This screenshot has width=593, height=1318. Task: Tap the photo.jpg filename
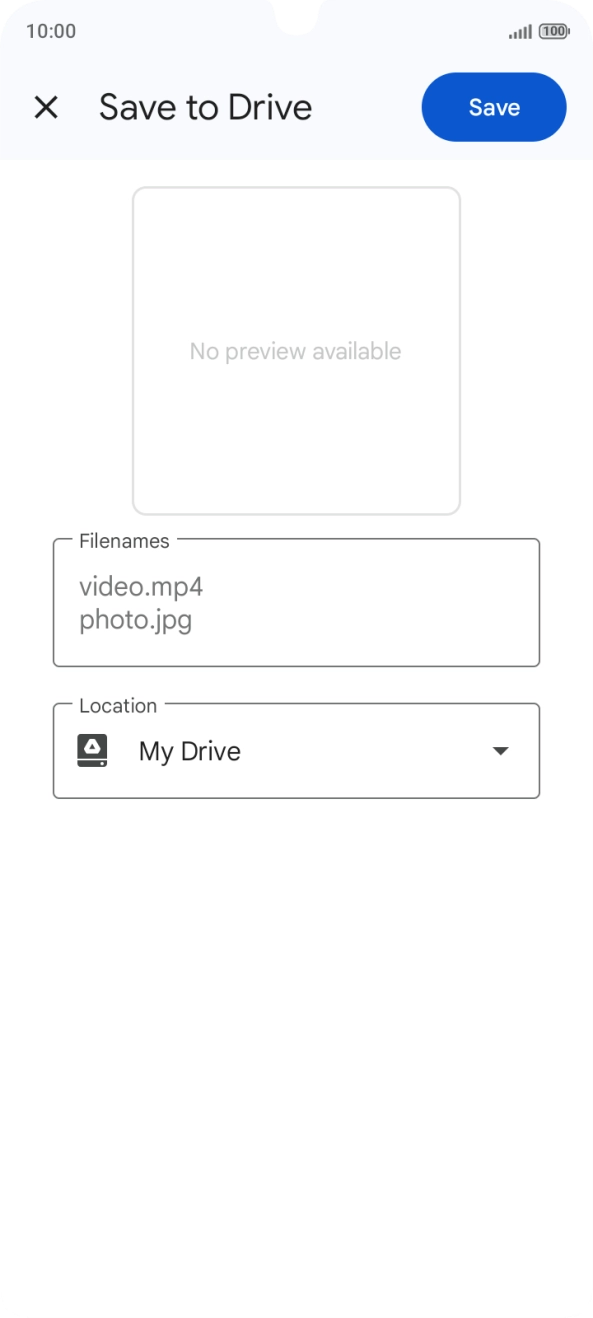(136, 620)
